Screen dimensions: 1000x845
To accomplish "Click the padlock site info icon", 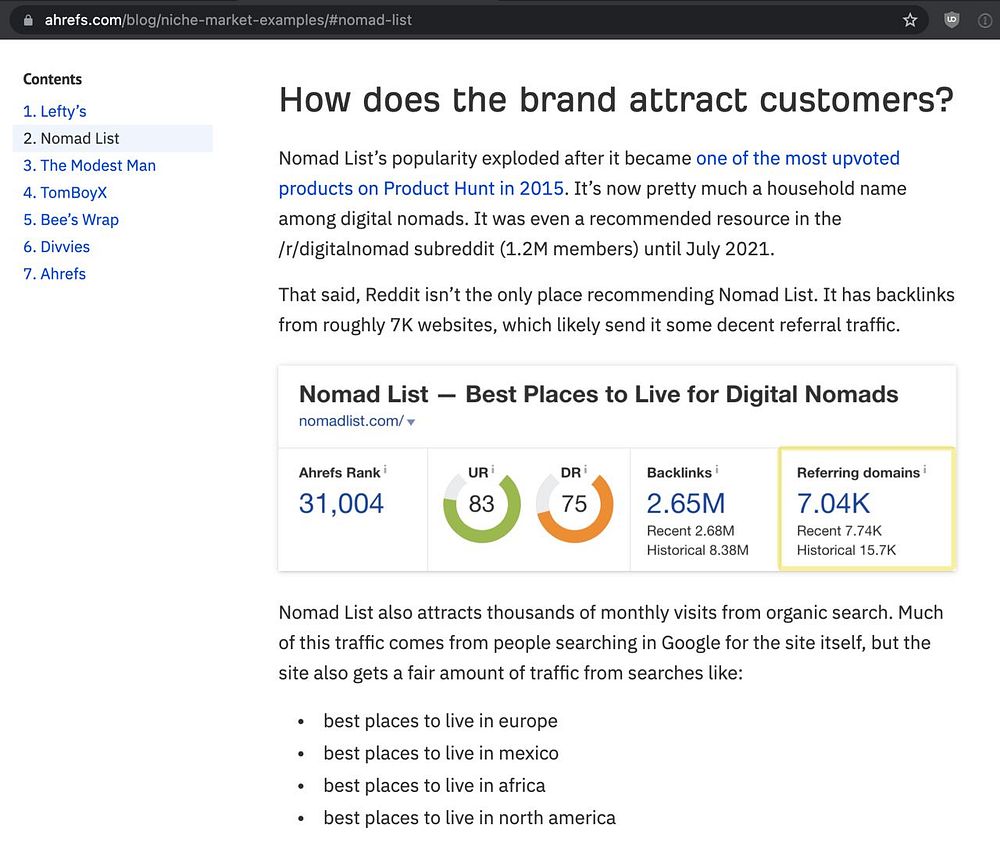I will click(28, 20).
